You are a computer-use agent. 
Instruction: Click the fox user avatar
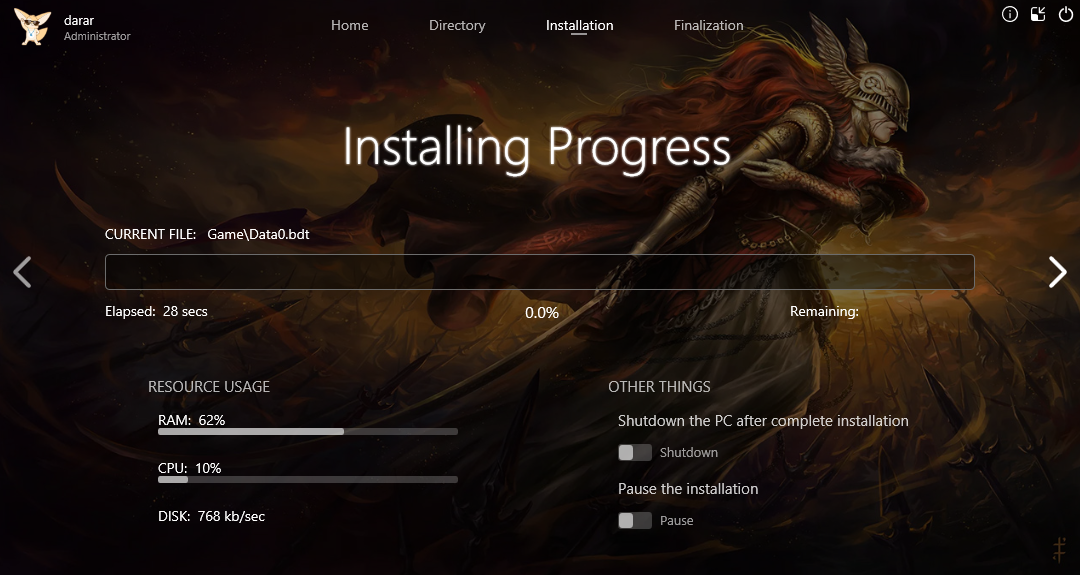pos(32,27)
